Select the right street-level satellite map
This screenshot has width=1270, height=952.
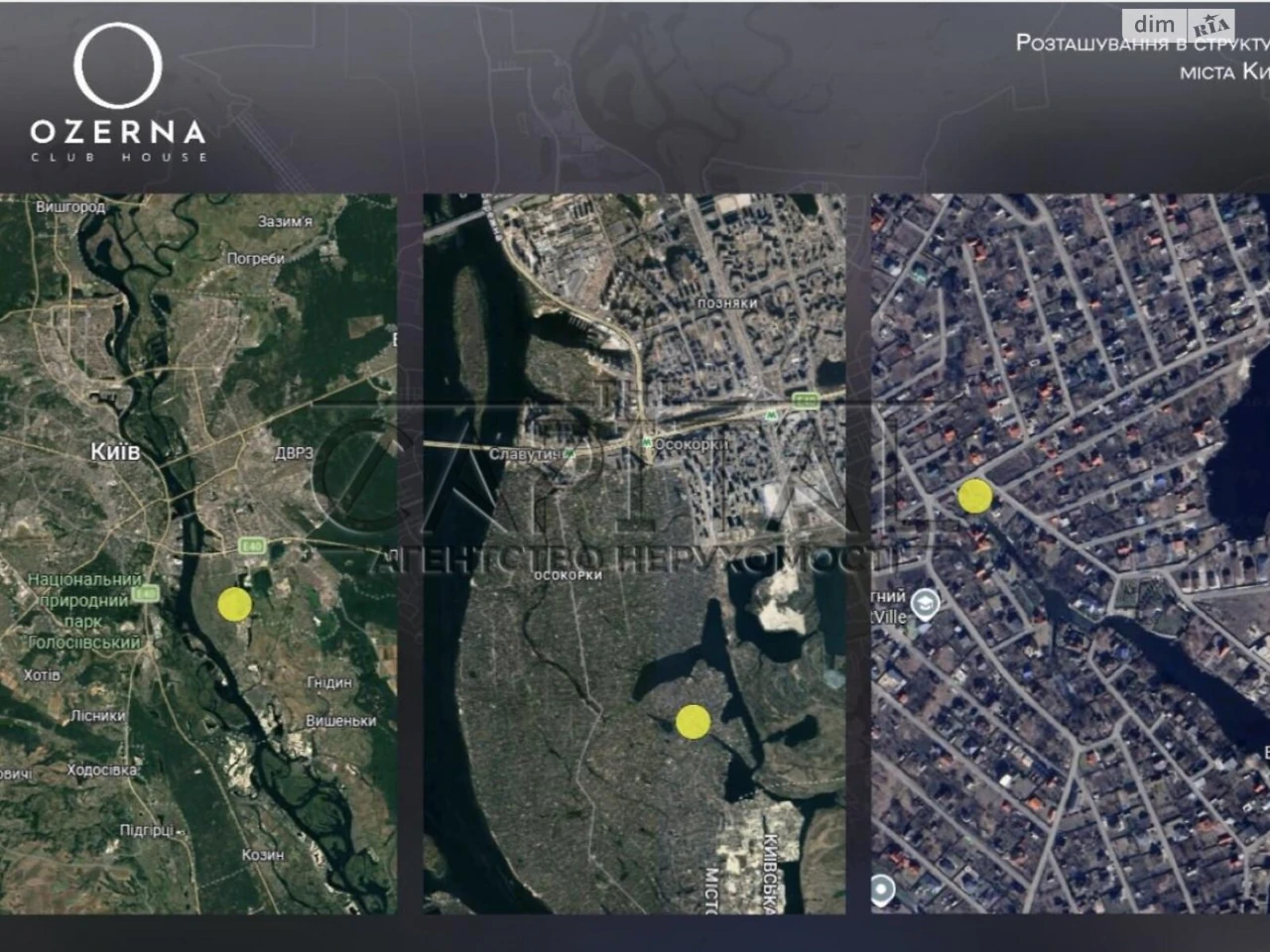1071,553
